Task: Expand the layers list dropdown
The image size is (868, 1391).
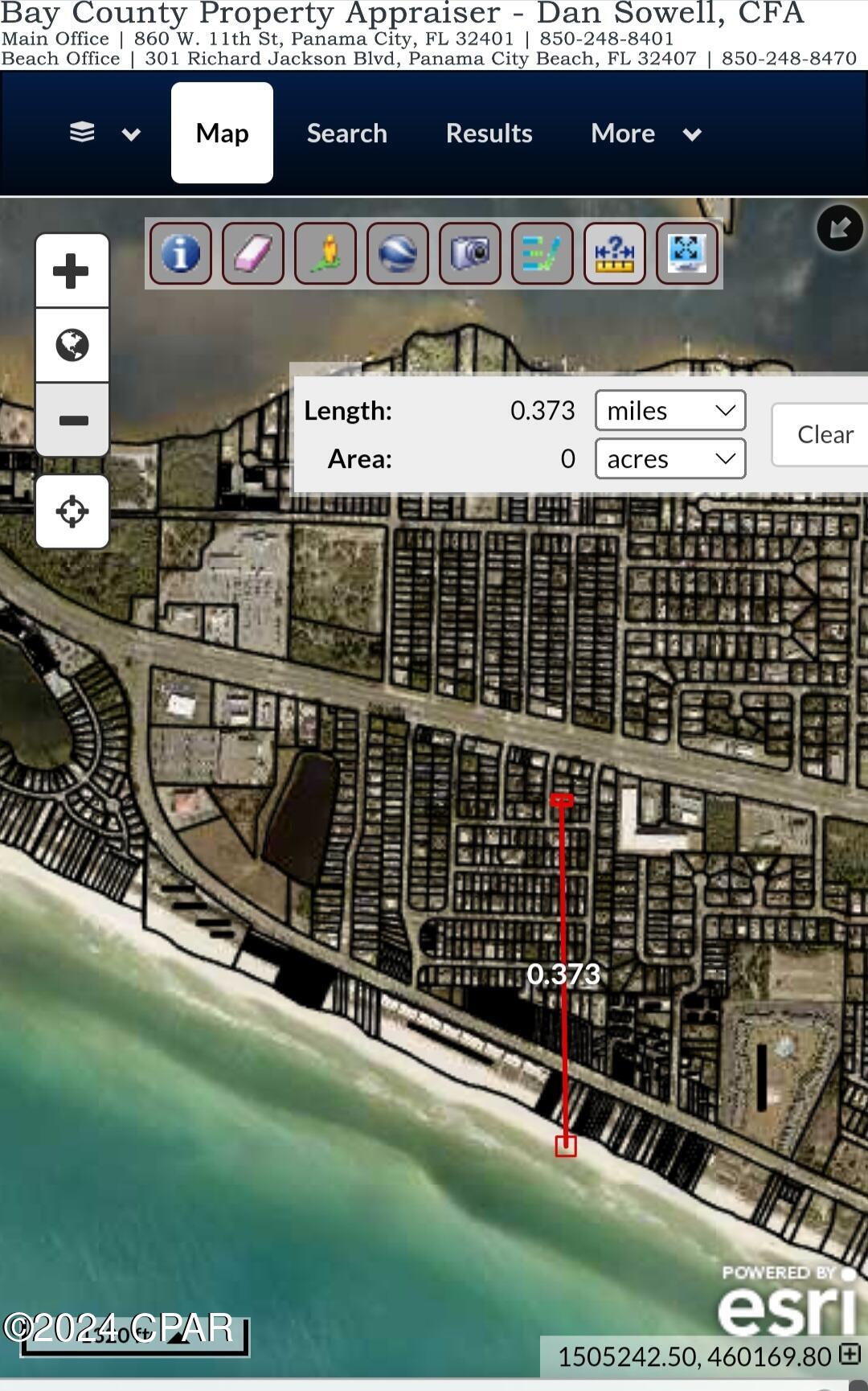Action: tap(104, 133)
